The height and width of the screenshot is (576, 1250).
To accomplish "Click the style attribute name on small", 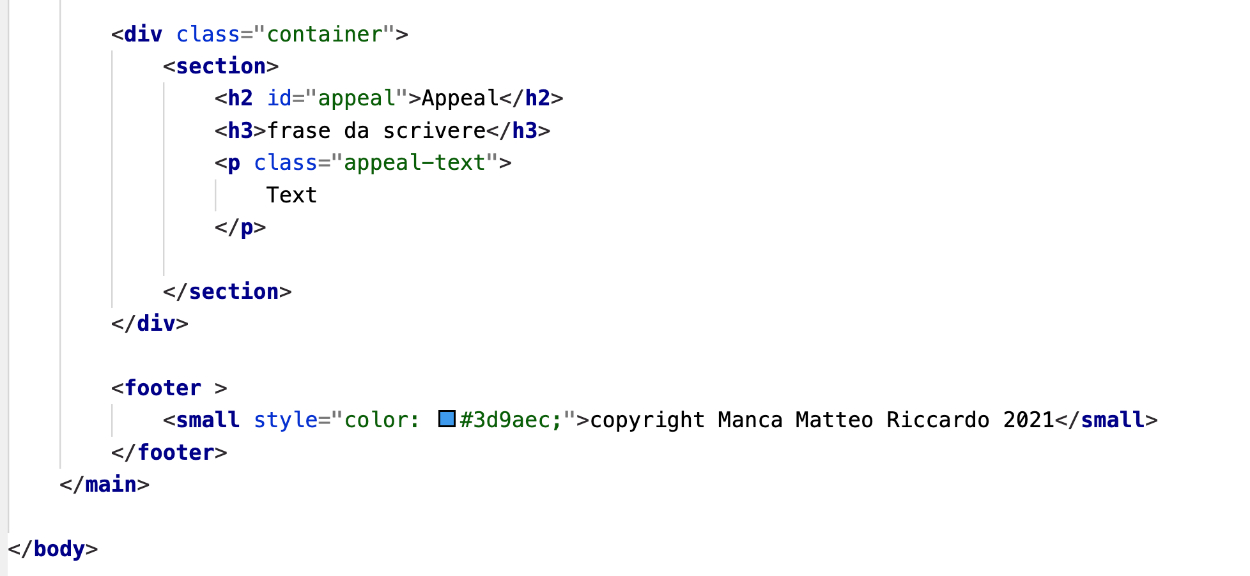I will tap(285, 420).
